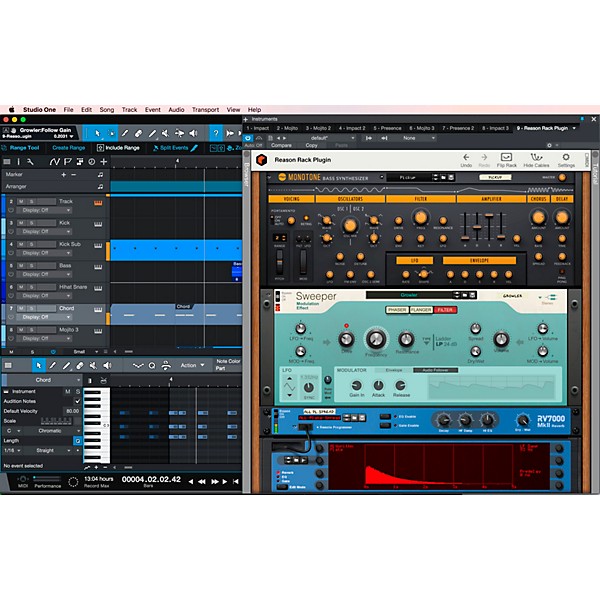Screen dimensions: 600x600
Task: Toggle the plugin power bypass button
Action: [248, 138]
